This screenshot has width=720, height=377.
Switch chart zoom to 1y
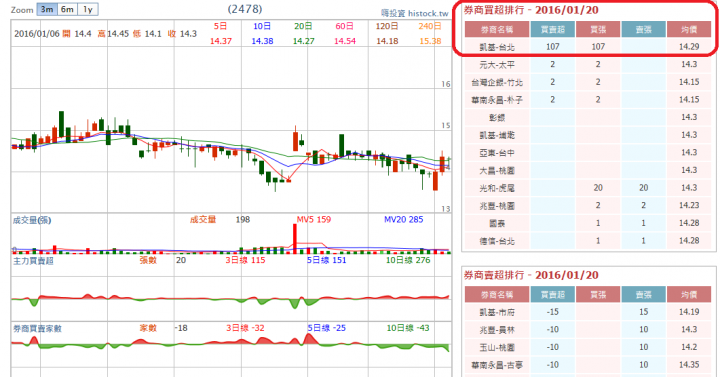(88, 9)
